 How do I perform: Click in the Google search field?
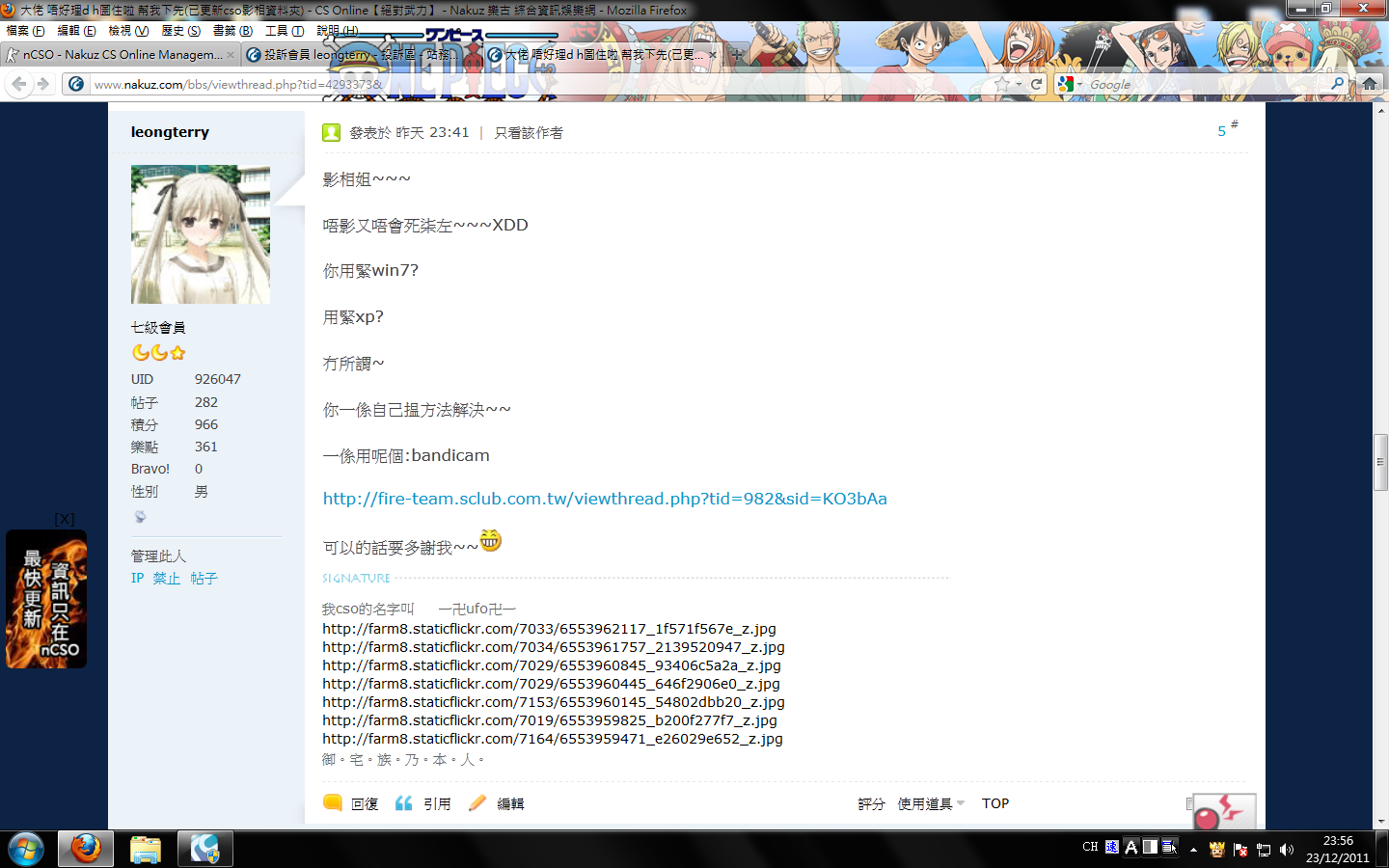pyautogui.click(x=1206, y=84)
